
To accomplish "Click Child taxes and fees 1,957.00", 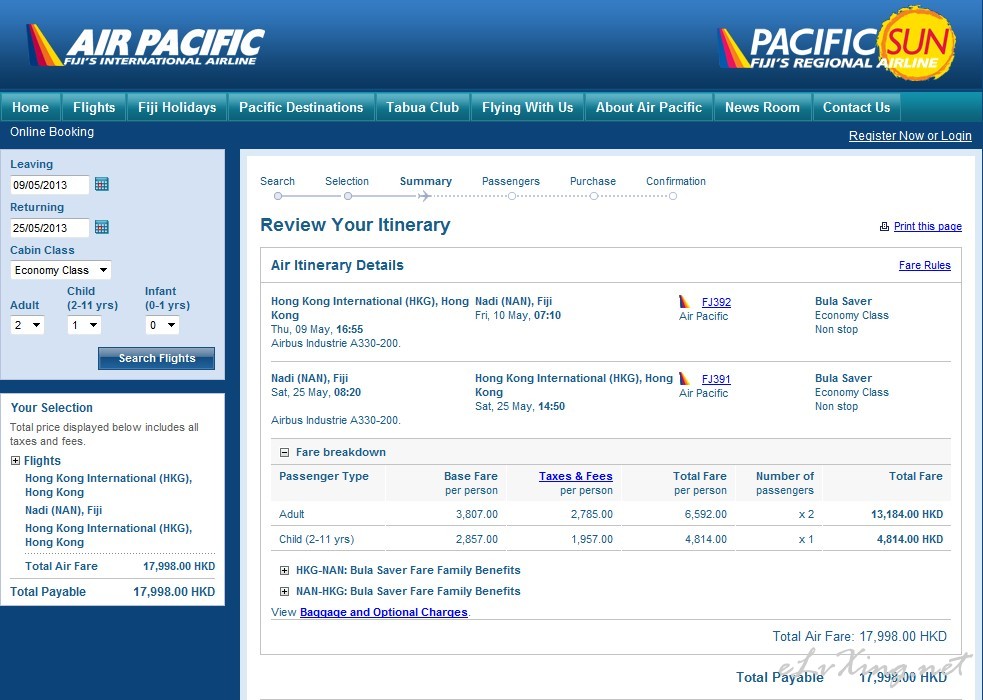I will (592, 540).
